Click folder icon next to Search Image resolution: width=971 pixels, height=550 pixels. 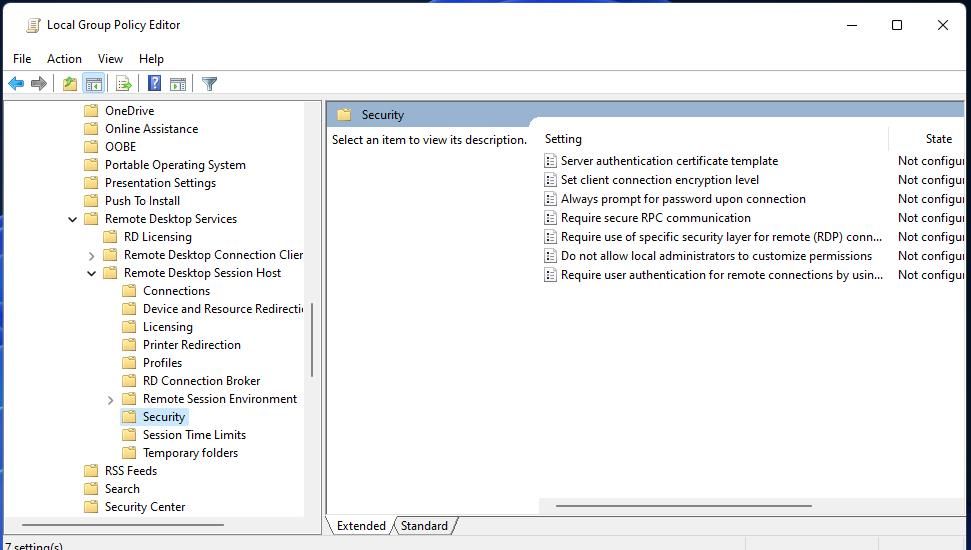pyautogui.click(x=91, y=489)
